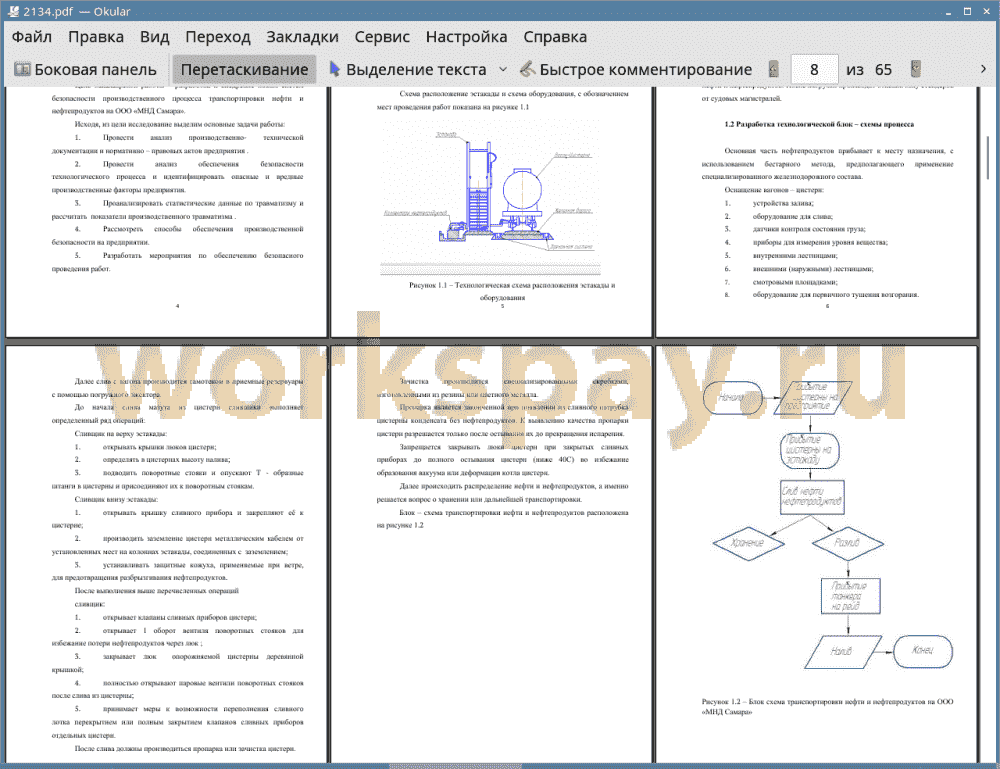
Task: Click the tank railcar diagram Рисунок 1.1
Action: pyautogui.click(x=490, y=198)
